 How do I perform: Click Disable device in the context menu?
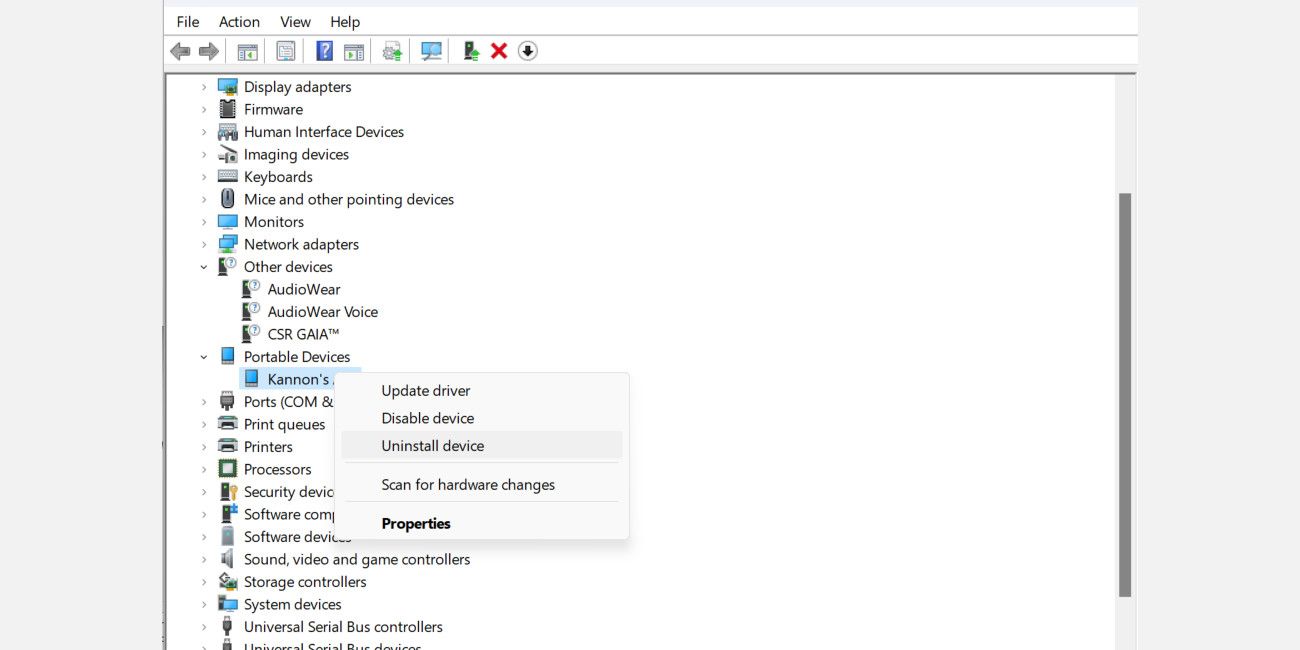pyautogui.click(x=427, y=417)
